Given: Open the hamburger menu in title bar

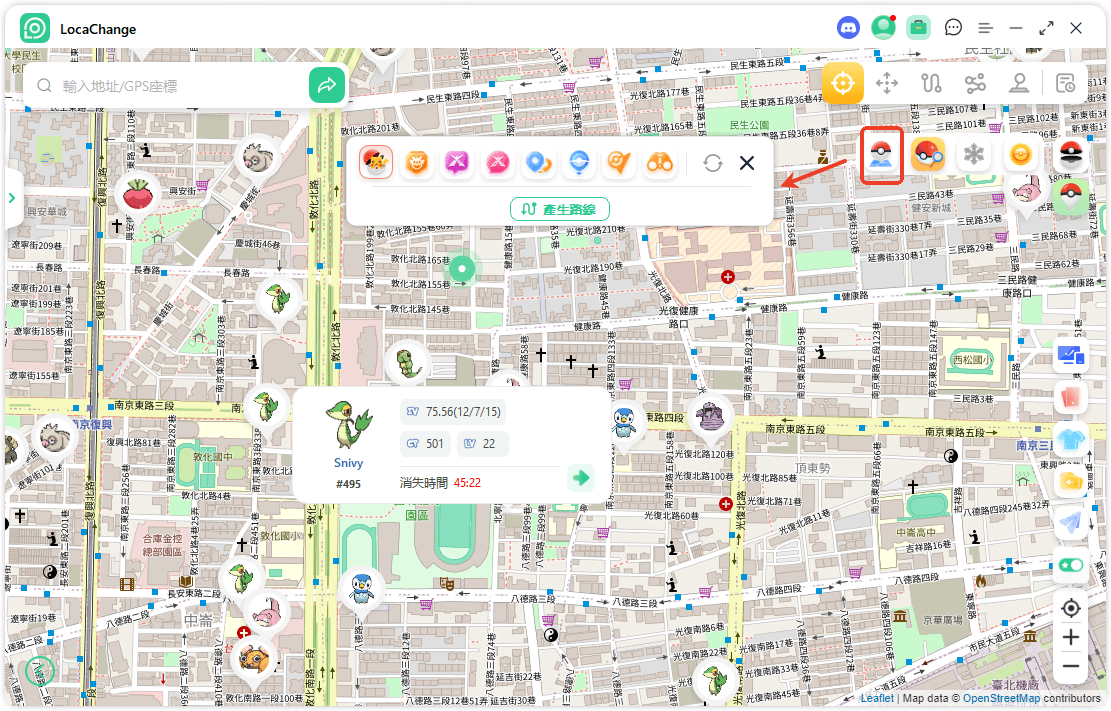Looking at the screenshot, I should [985, 28].
